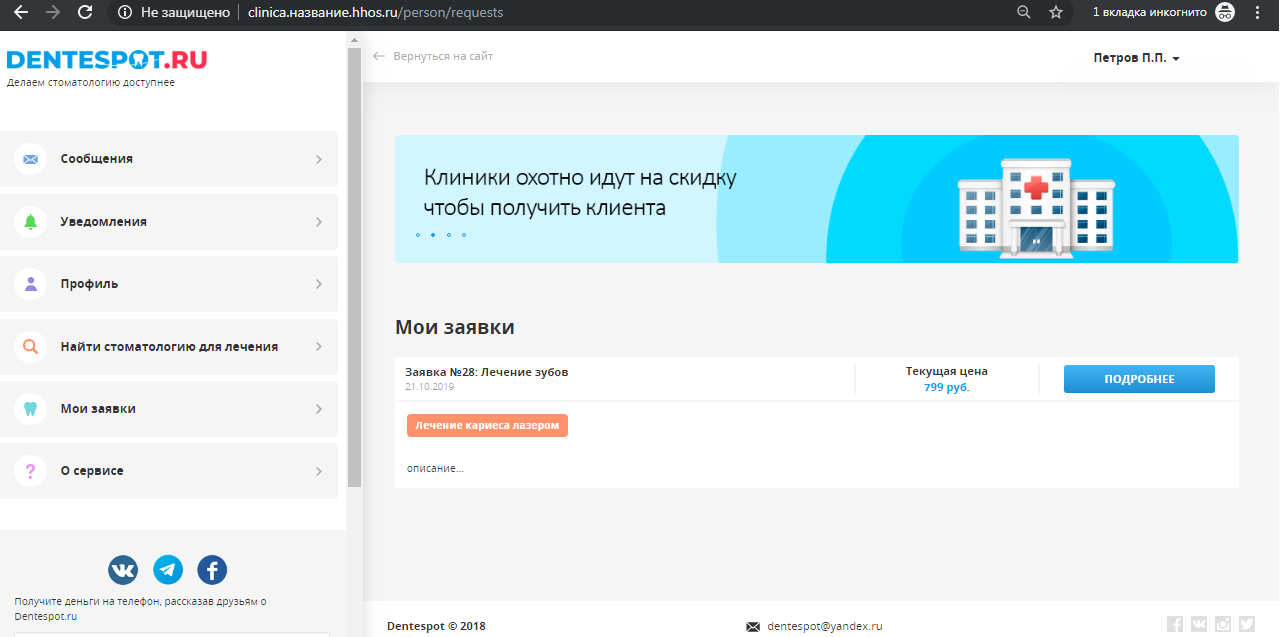Viewport: 1280px width, 637px height.
Task: Open Сообщения menu item
Action: 169,159
